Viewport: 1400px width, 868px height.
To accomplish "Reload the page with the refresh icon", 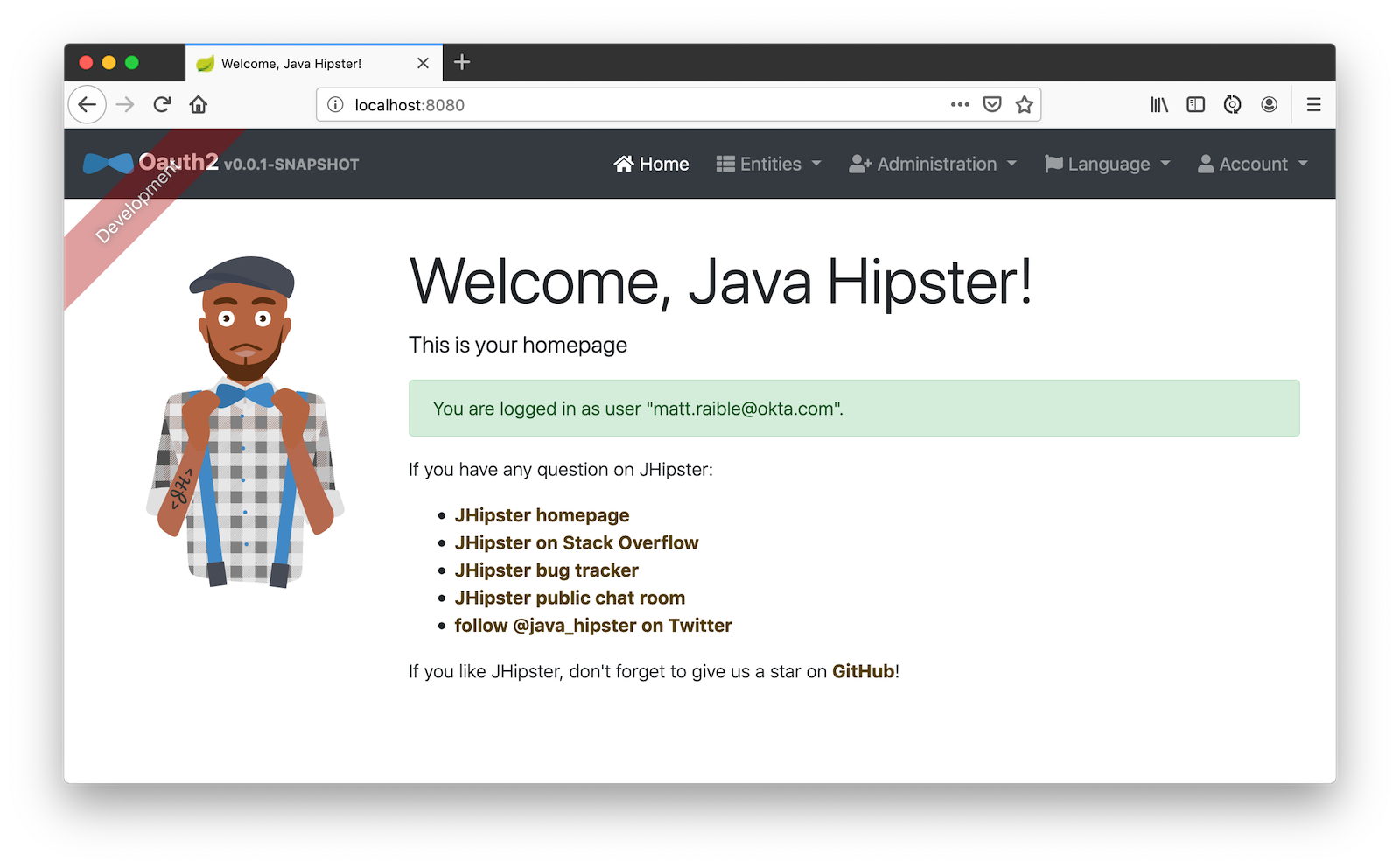I will [x=162, y=105].
